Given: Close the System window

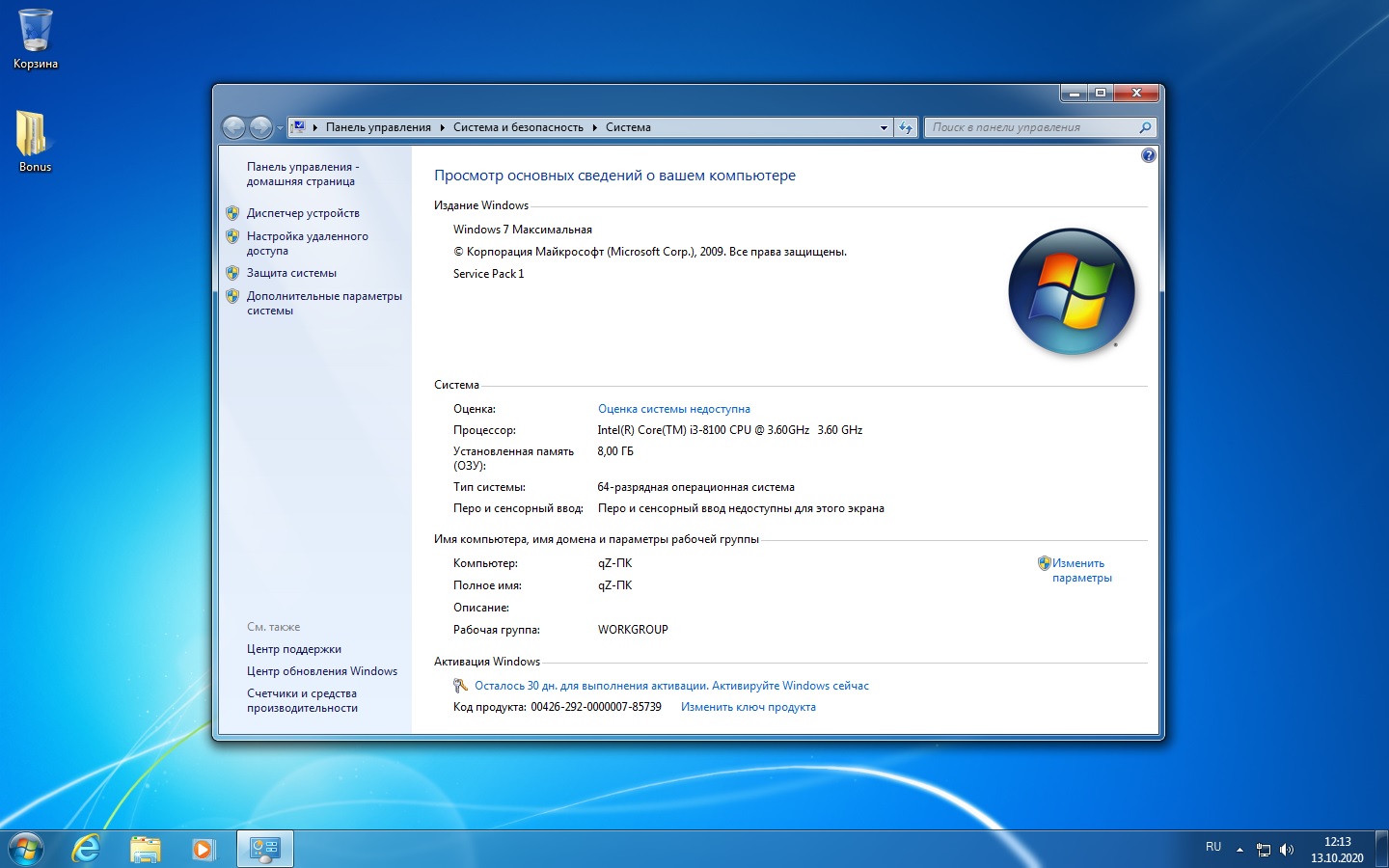Looking at the screenshot, I should 1136,93.
